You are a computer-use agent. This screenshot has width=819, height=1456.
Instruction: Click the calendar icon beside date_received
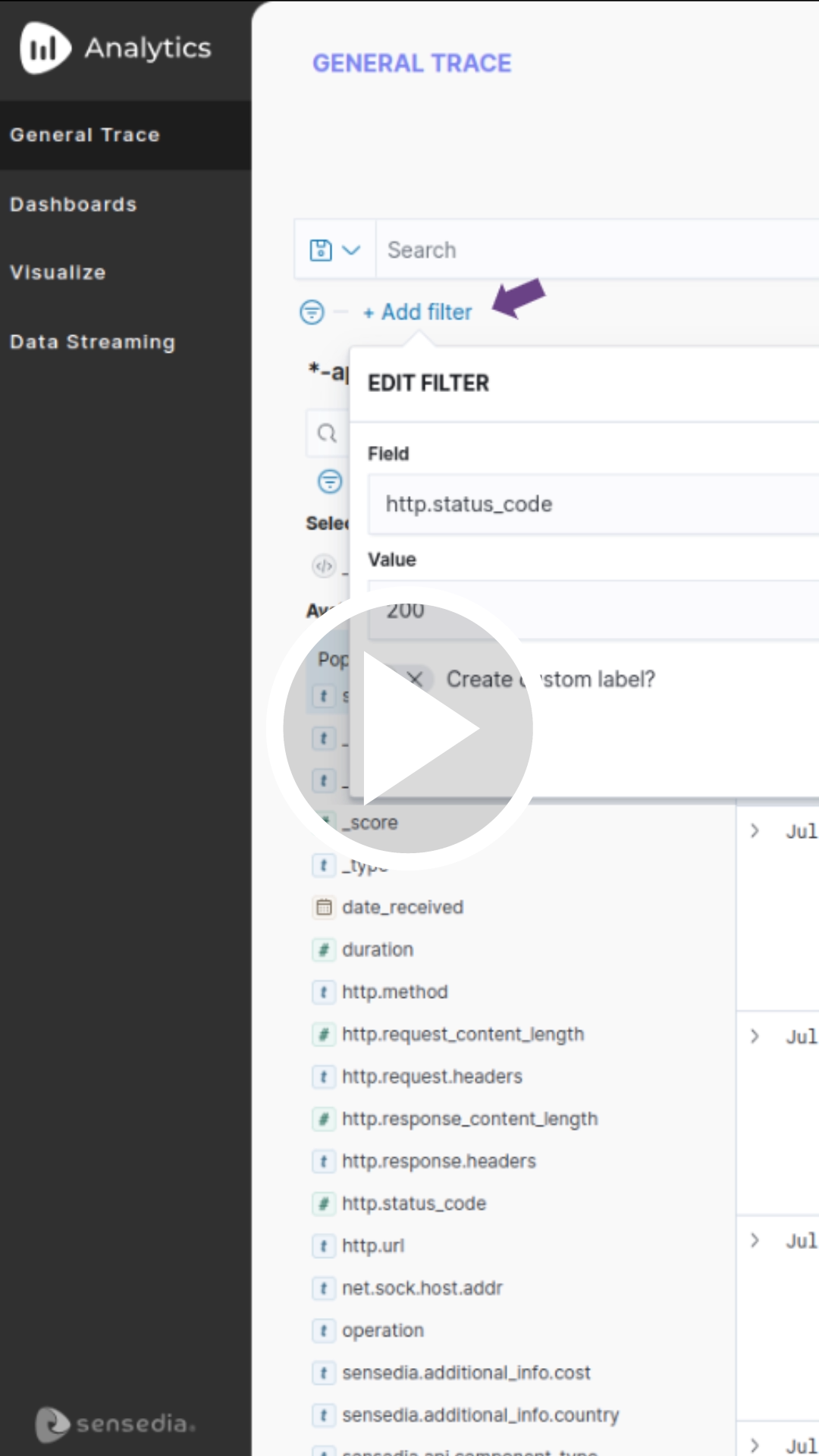[x=324, y=907]
